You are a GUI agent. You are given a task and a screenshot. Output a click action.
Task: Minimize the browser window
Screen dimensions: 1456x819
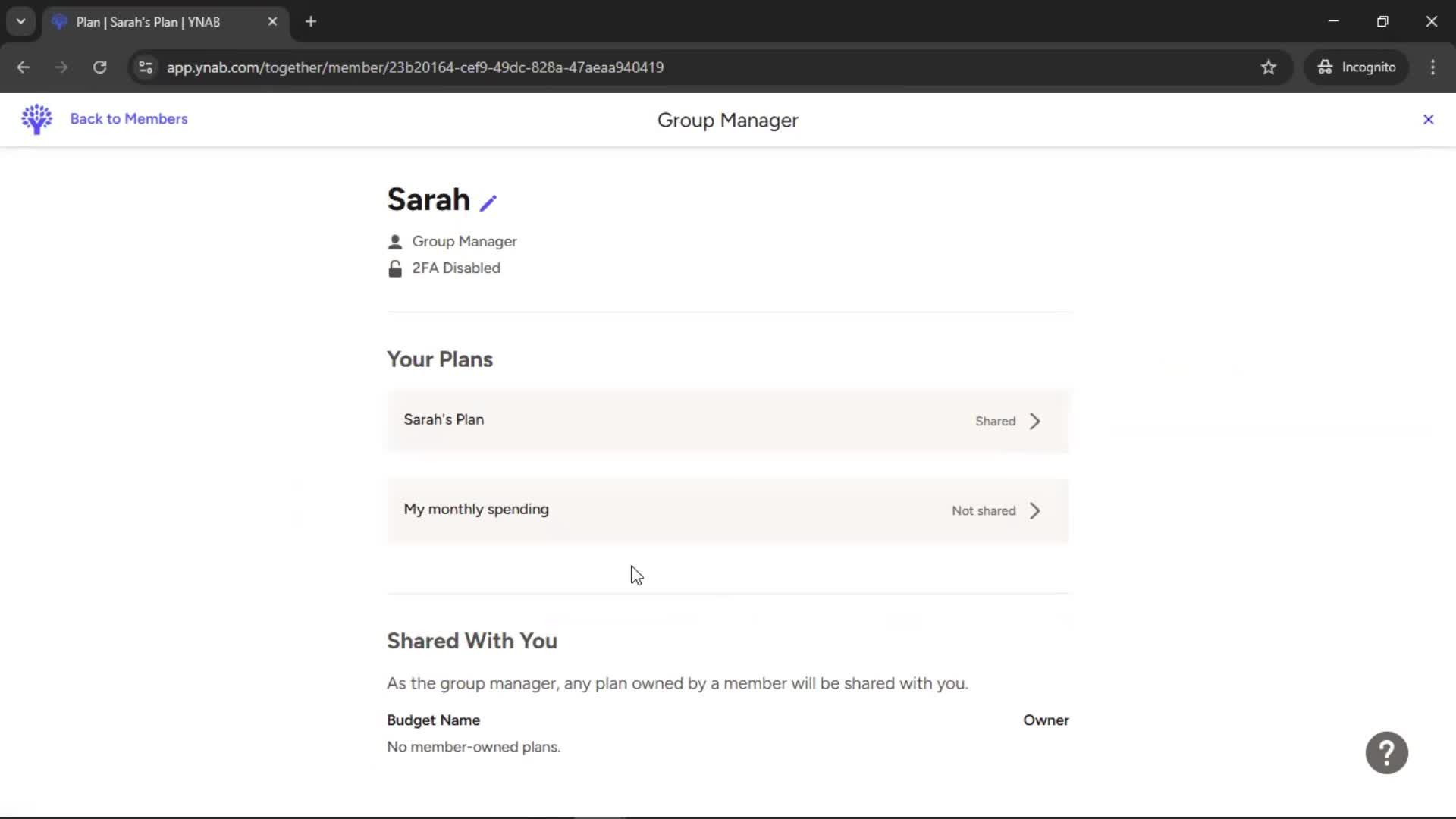1333,21
